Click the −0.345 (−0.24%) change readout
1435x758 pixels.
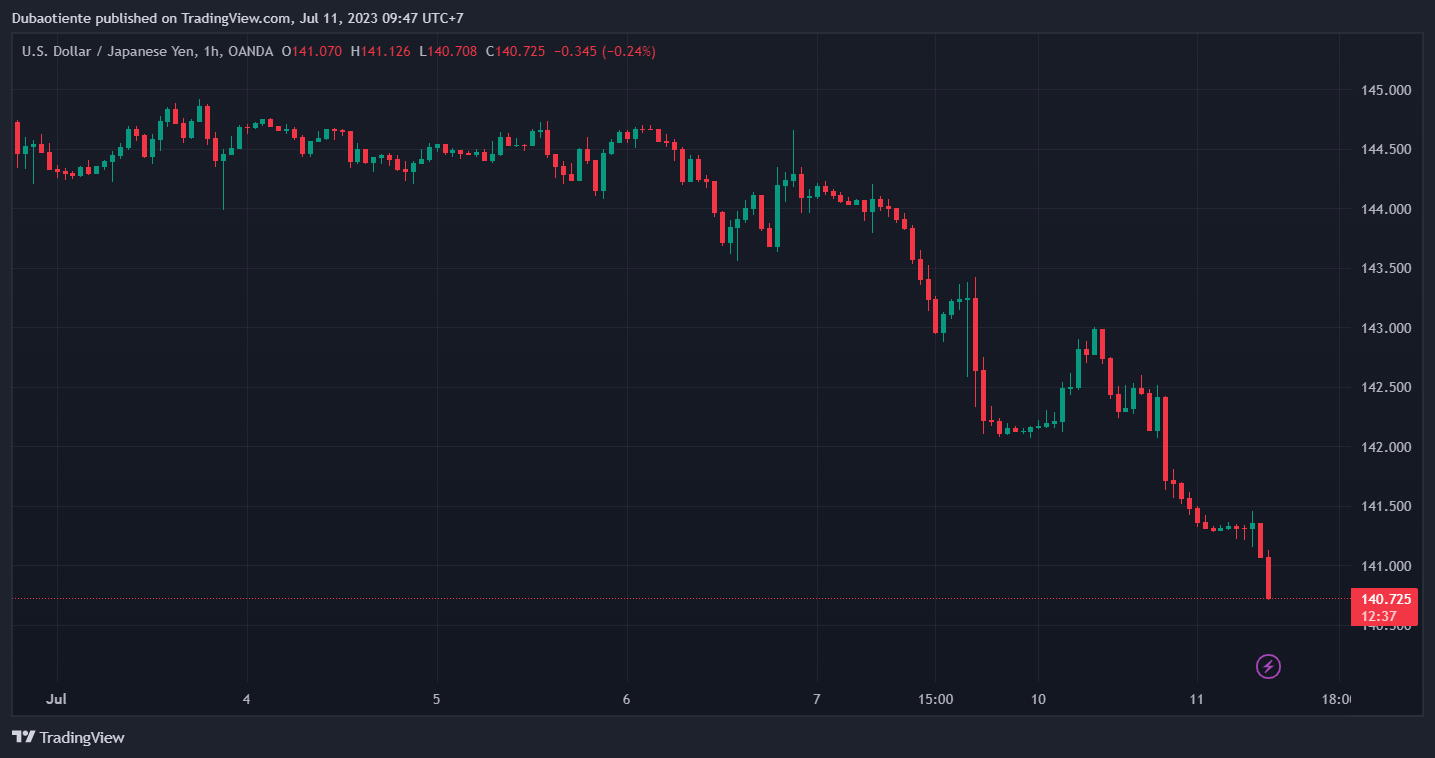point(605,51)
